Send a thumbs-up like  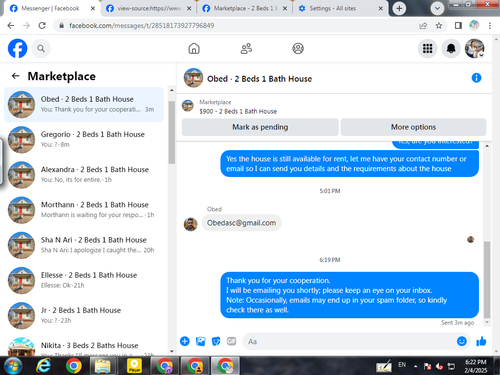click(481, 341)
